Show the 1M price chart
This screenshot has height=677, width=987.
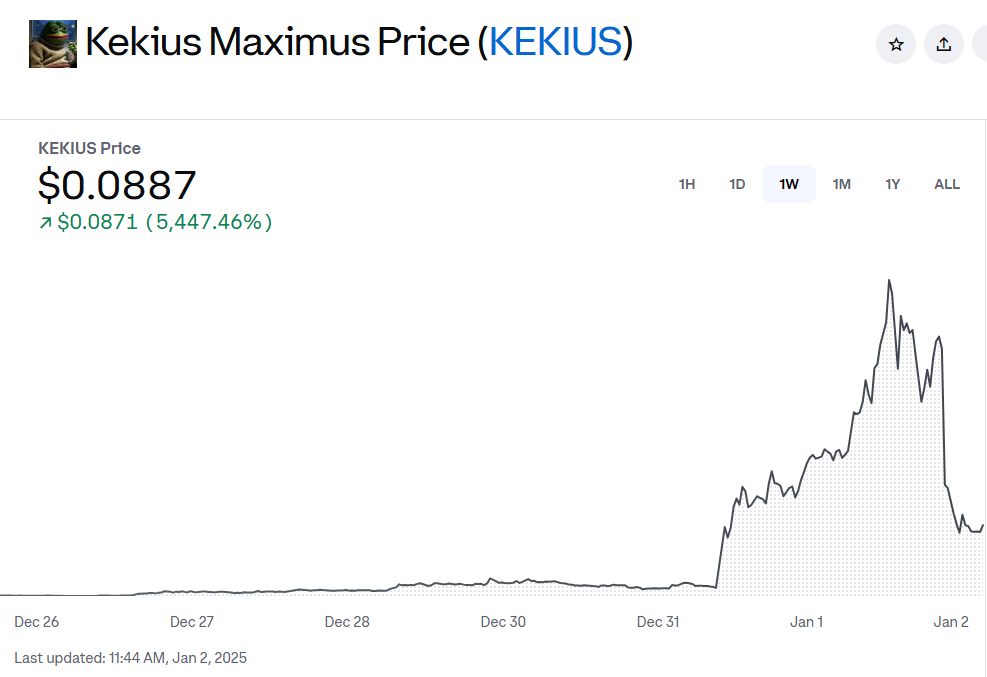[x=842, y=184]
